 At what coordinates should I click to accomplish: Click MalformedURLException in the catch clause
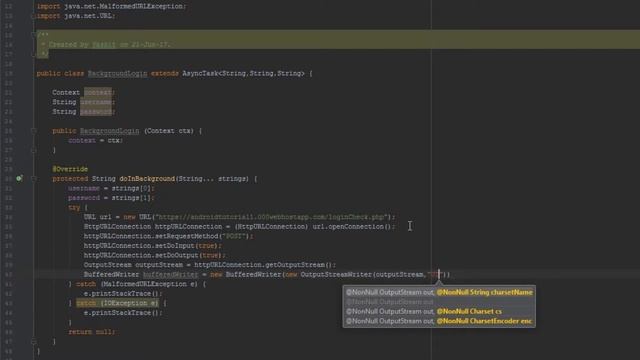144,284
